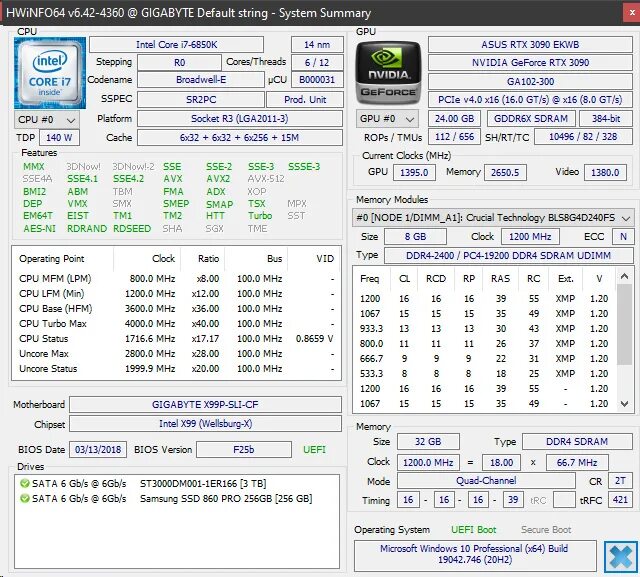
Task: Click the Cores/Threads 6 / 12 field
Action: pyautogui.click(x=317, y=62)
